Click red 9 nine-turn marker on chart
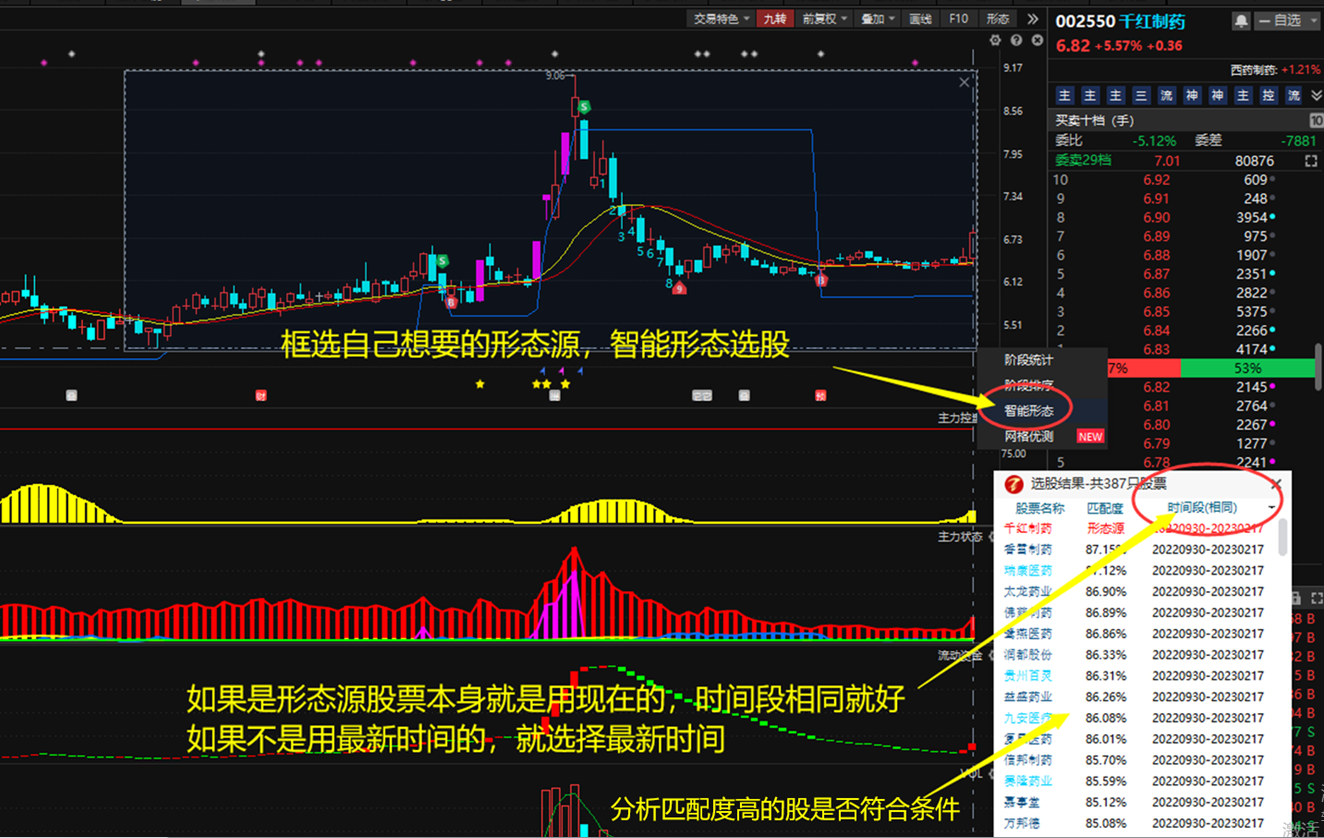This screenshot has height=838, width=1324. click(x=680, y=289)
